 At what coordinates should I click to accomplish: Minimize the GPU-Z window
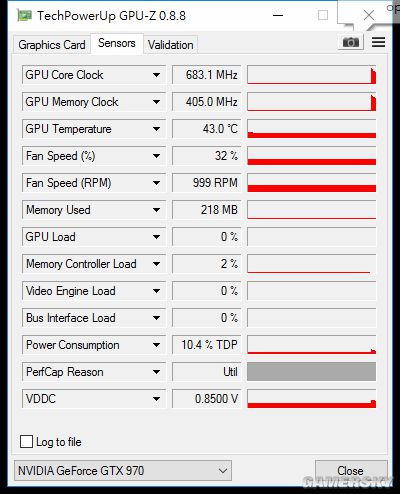pyautogui.click(x=278, y=15)
